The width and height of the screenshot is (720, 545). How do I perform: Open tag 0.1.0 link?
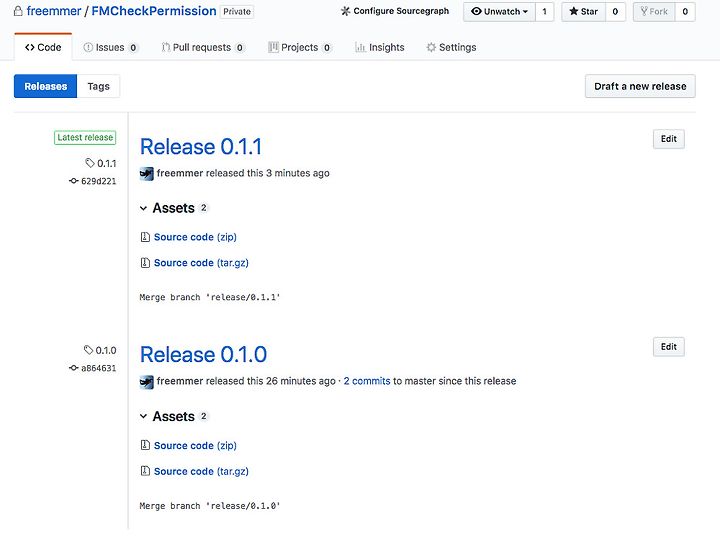(x=106, y=350)
